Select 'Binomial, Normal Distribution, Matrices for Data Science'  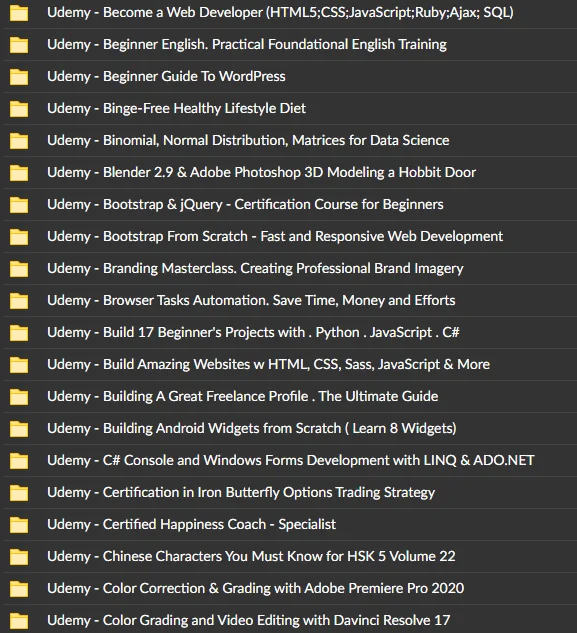pyautogui.click(x=276, y=140)
